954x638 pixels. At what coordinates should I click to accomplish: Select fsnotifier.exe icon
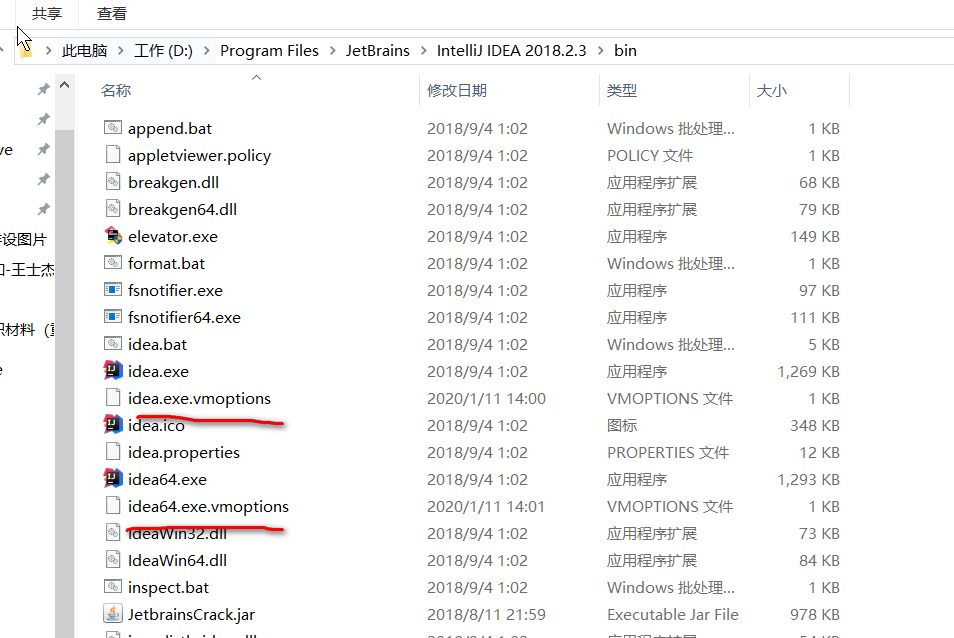113,290
